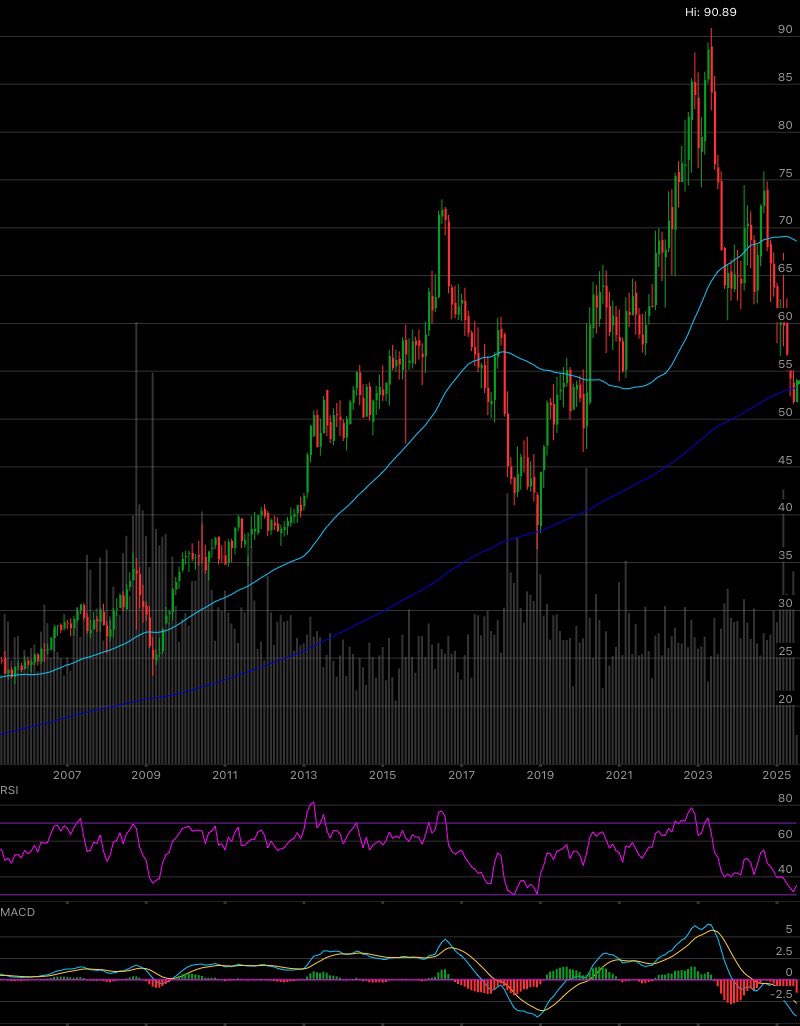Select the 2015 year label on time axis
Screen dimensions: 800x1026
(x=383, y=775)
